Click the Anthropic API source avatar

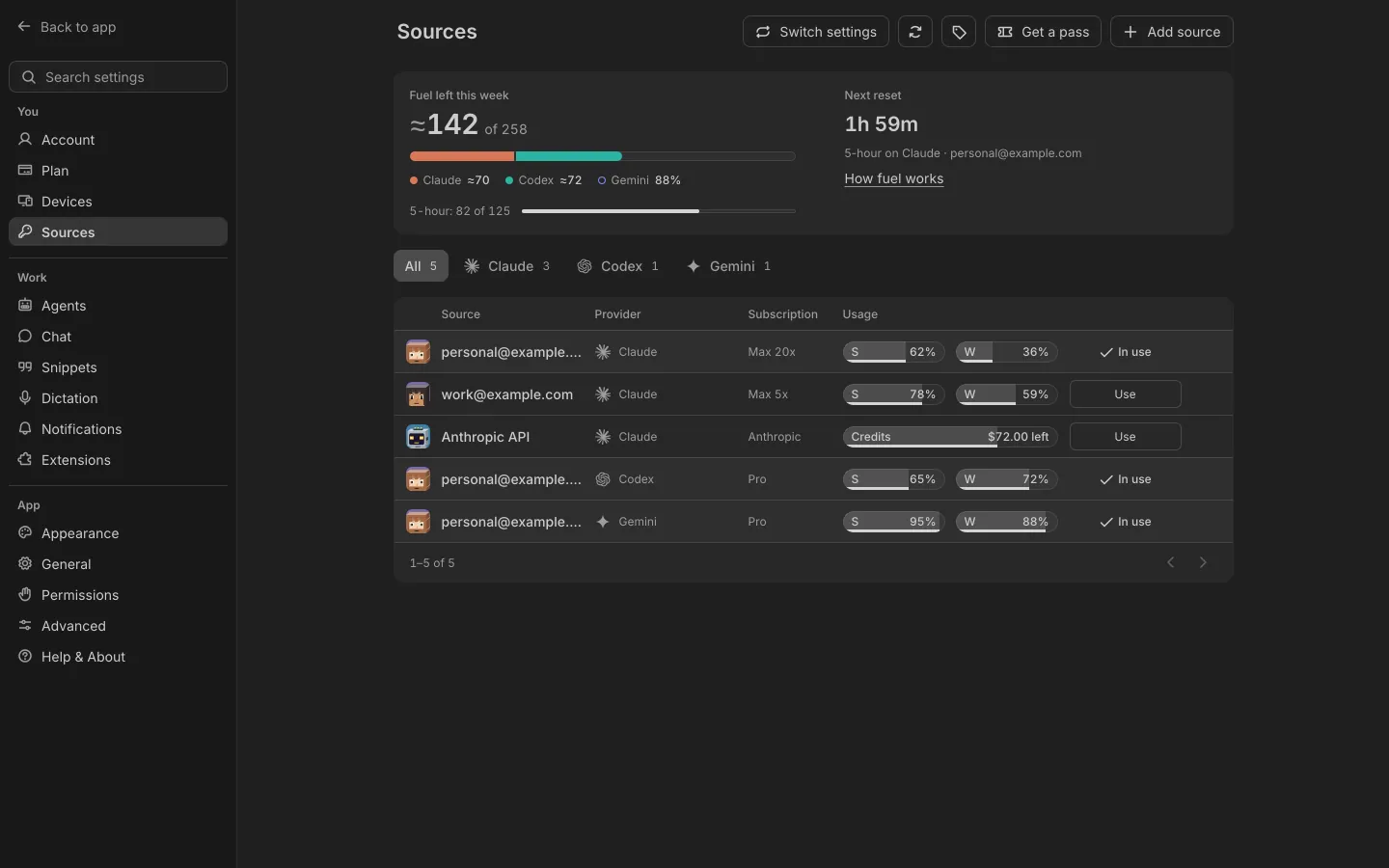[418, 437]
